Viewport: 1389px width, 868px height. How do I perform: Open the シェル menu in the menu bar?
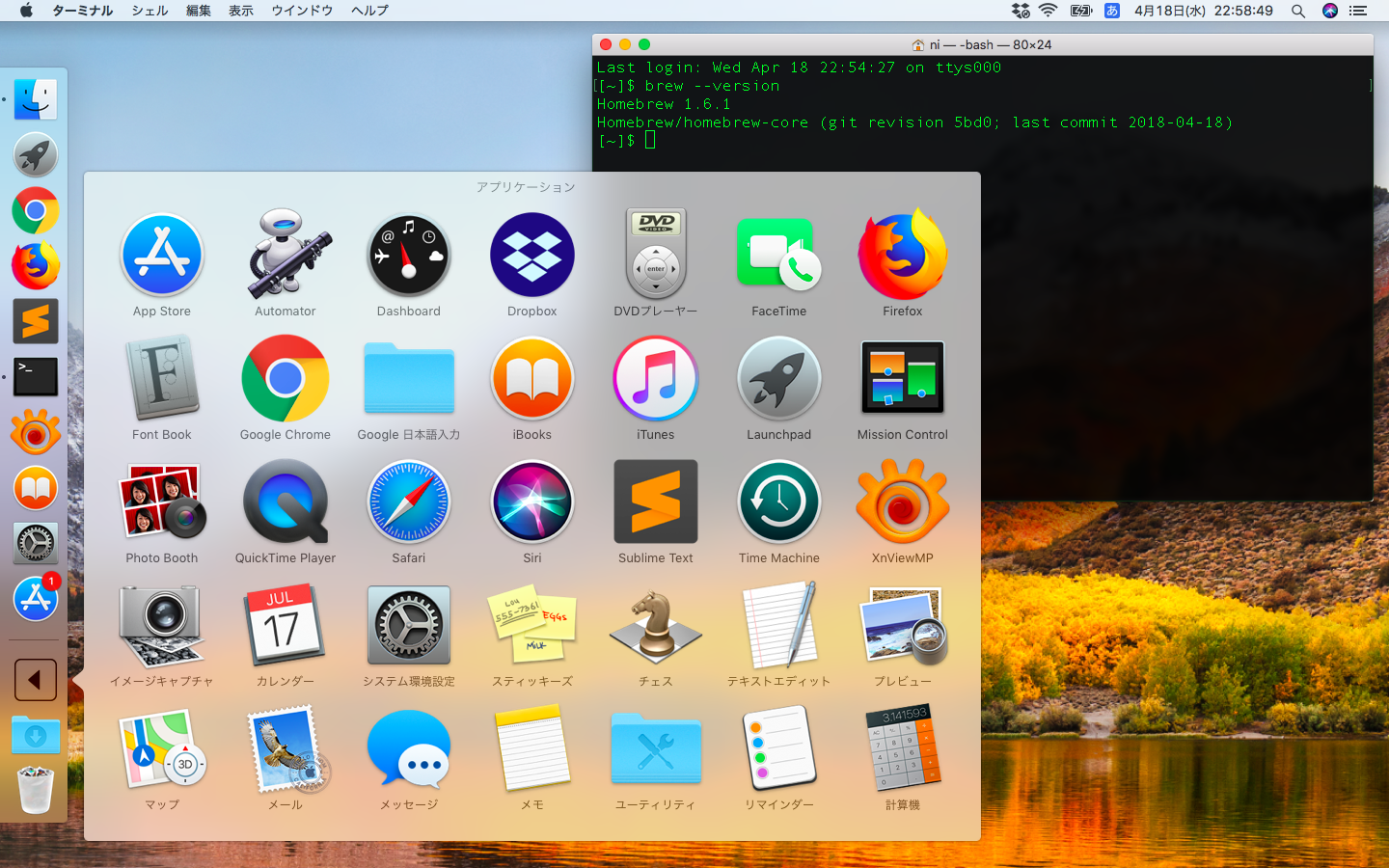[150, 11]
